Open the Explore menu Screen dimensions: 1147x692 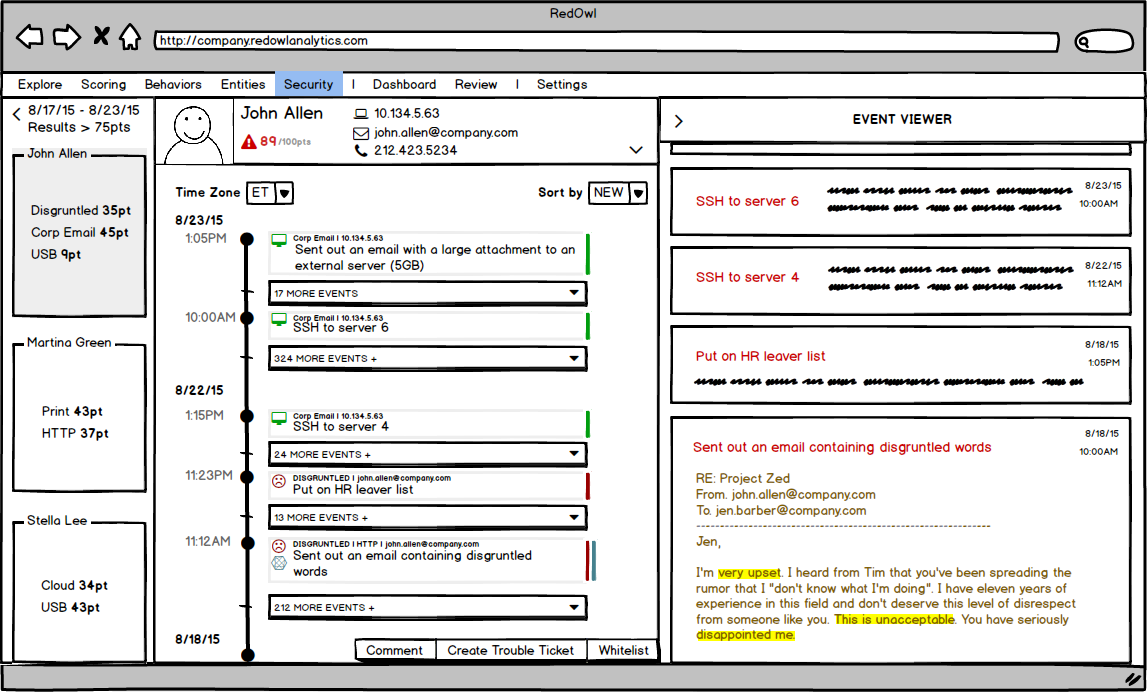tap(40, 84)
